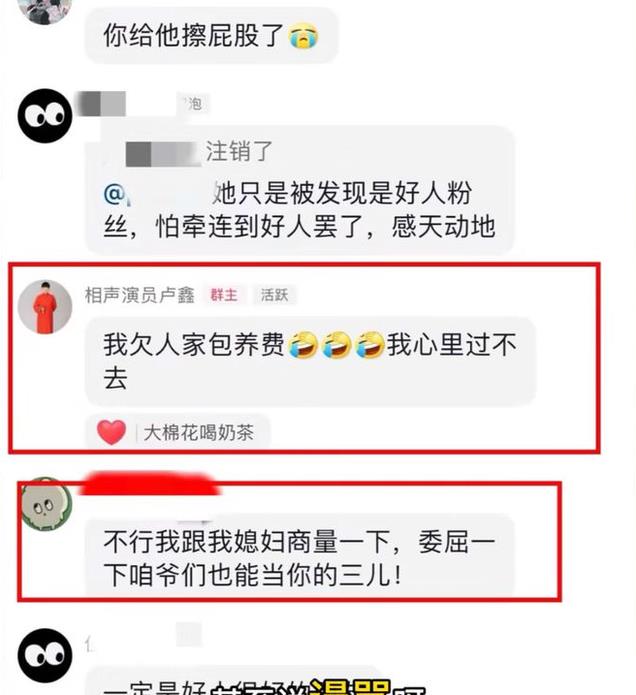The width and height of the screenshot is (636, 695).
Task: Select the 不行我跟我媳妇商量一下 message bubble
Action: (300, 558)
